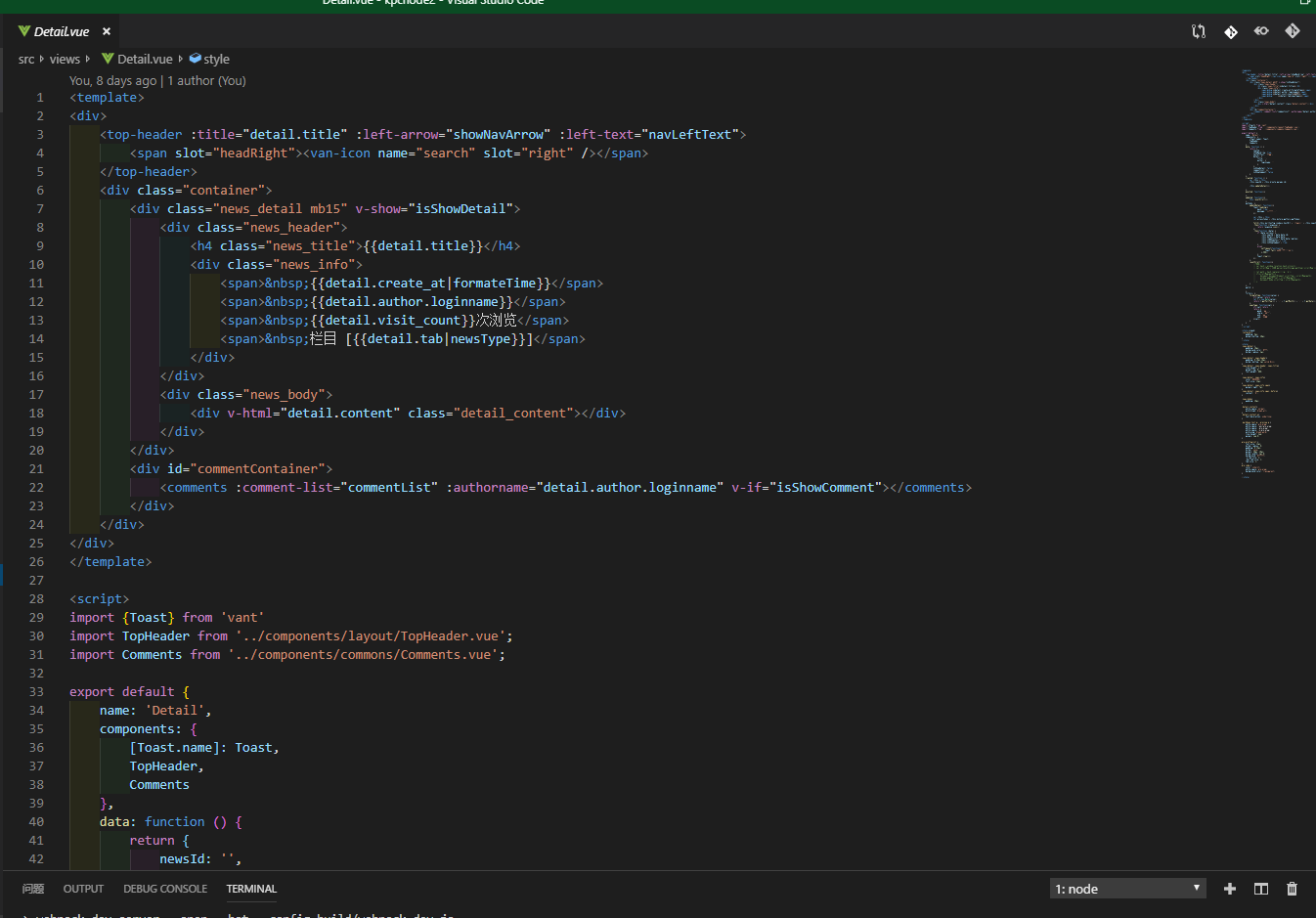
Task: Click the 'src' breadcrumb
Action: point(26,59)
